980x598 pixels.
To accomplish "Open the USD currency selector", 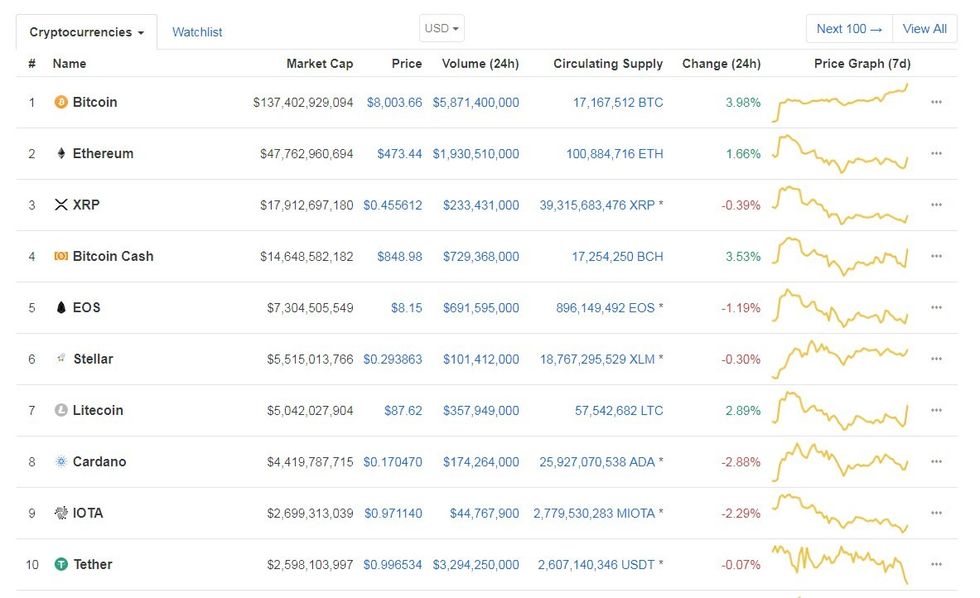I will pyautogui.click(x=441, y=28).
